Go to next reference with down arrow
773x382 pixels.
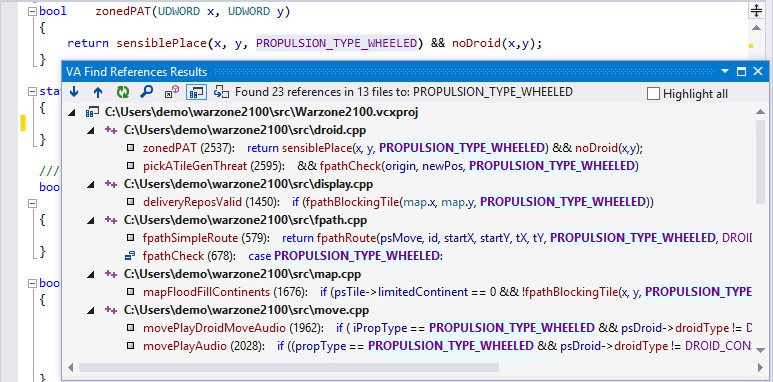click(x=74, y=92)
